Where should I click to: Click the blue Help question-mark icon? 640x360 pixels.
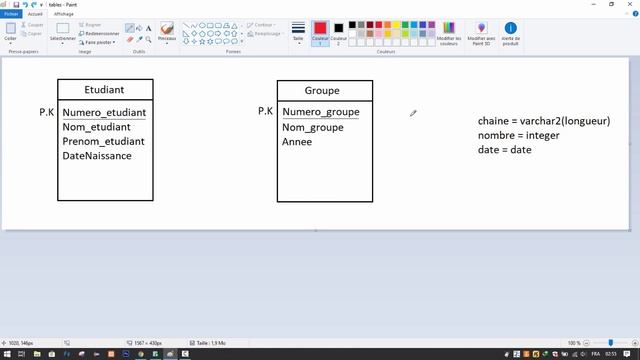coord(636,14)
